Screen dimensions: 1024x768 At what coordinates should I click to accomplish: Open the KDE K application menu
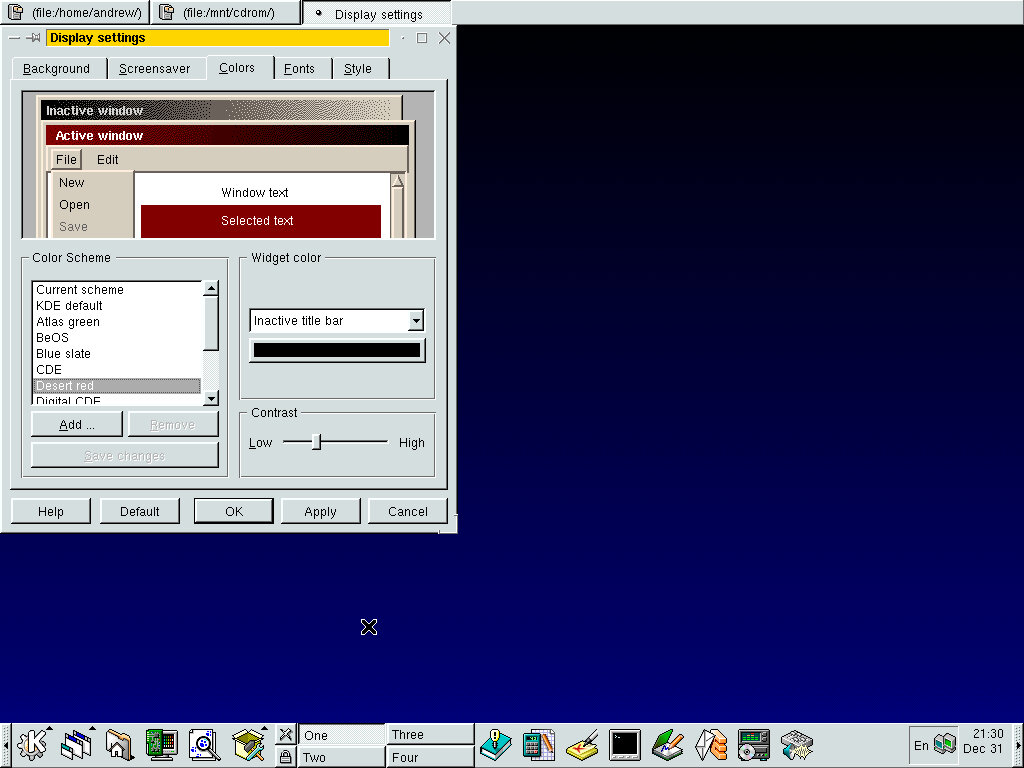pos(33,744)
